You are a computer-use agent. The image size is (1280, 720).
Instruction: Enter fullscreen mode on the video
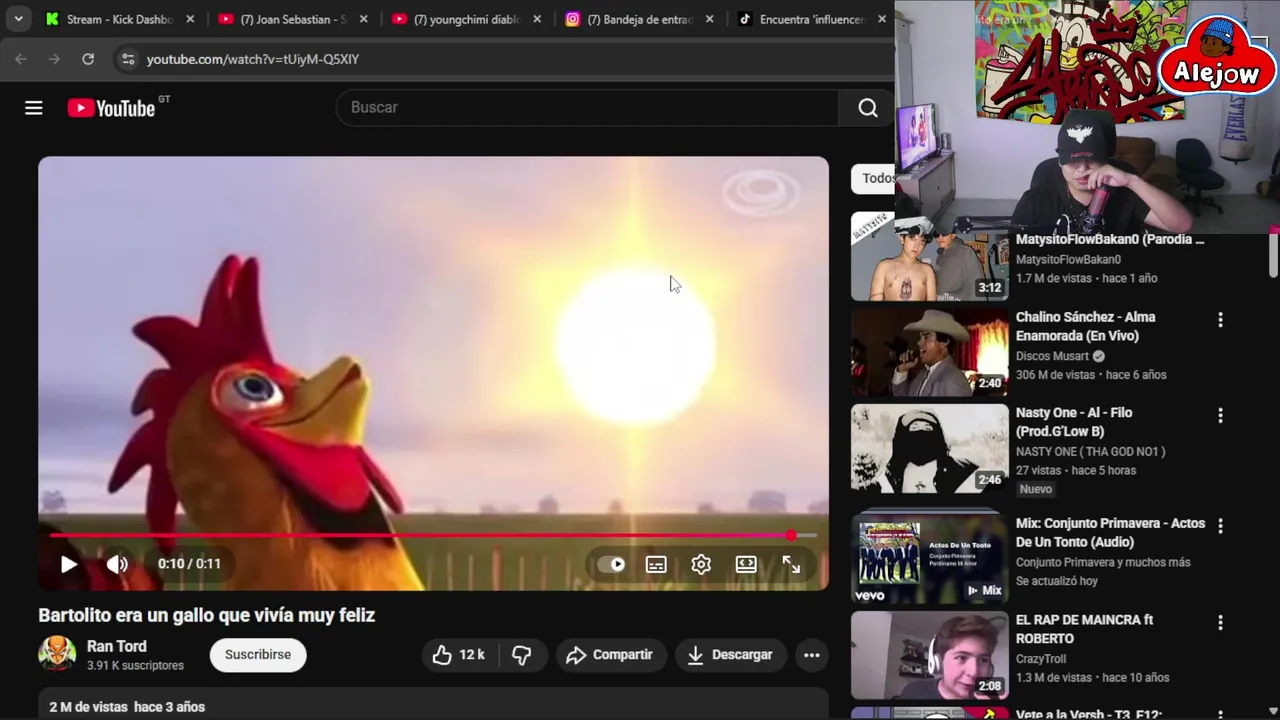pos(791,565)
